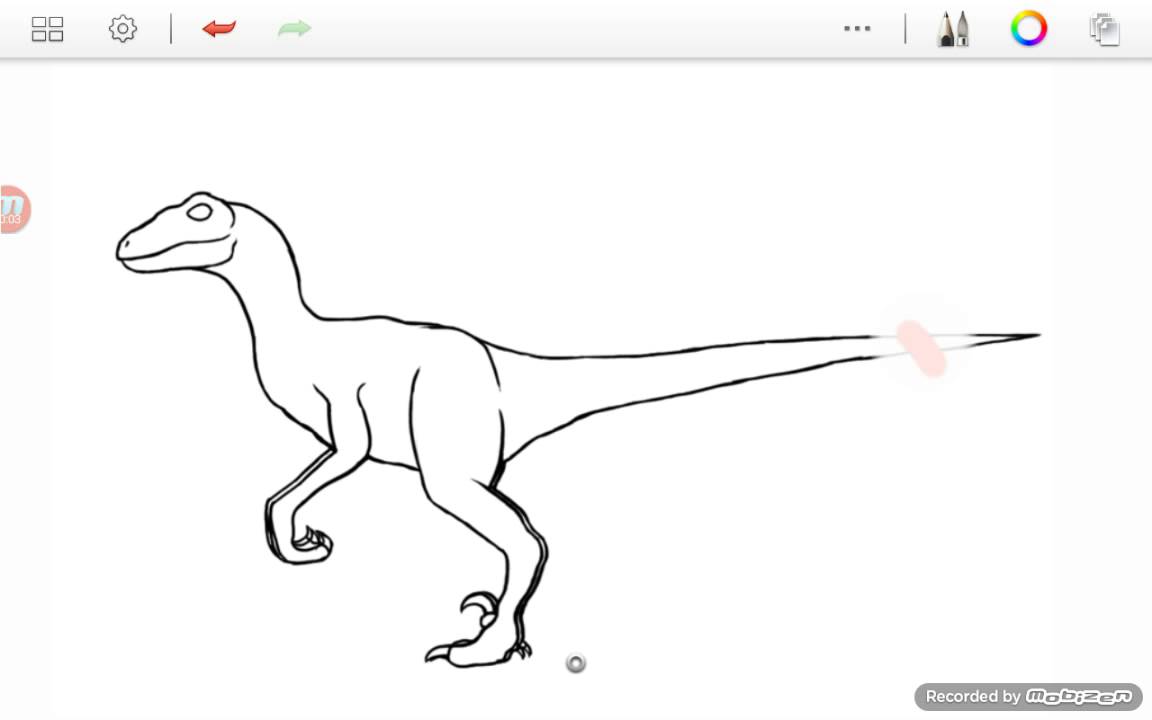Open the rainbow color wheel picker

1029,29
